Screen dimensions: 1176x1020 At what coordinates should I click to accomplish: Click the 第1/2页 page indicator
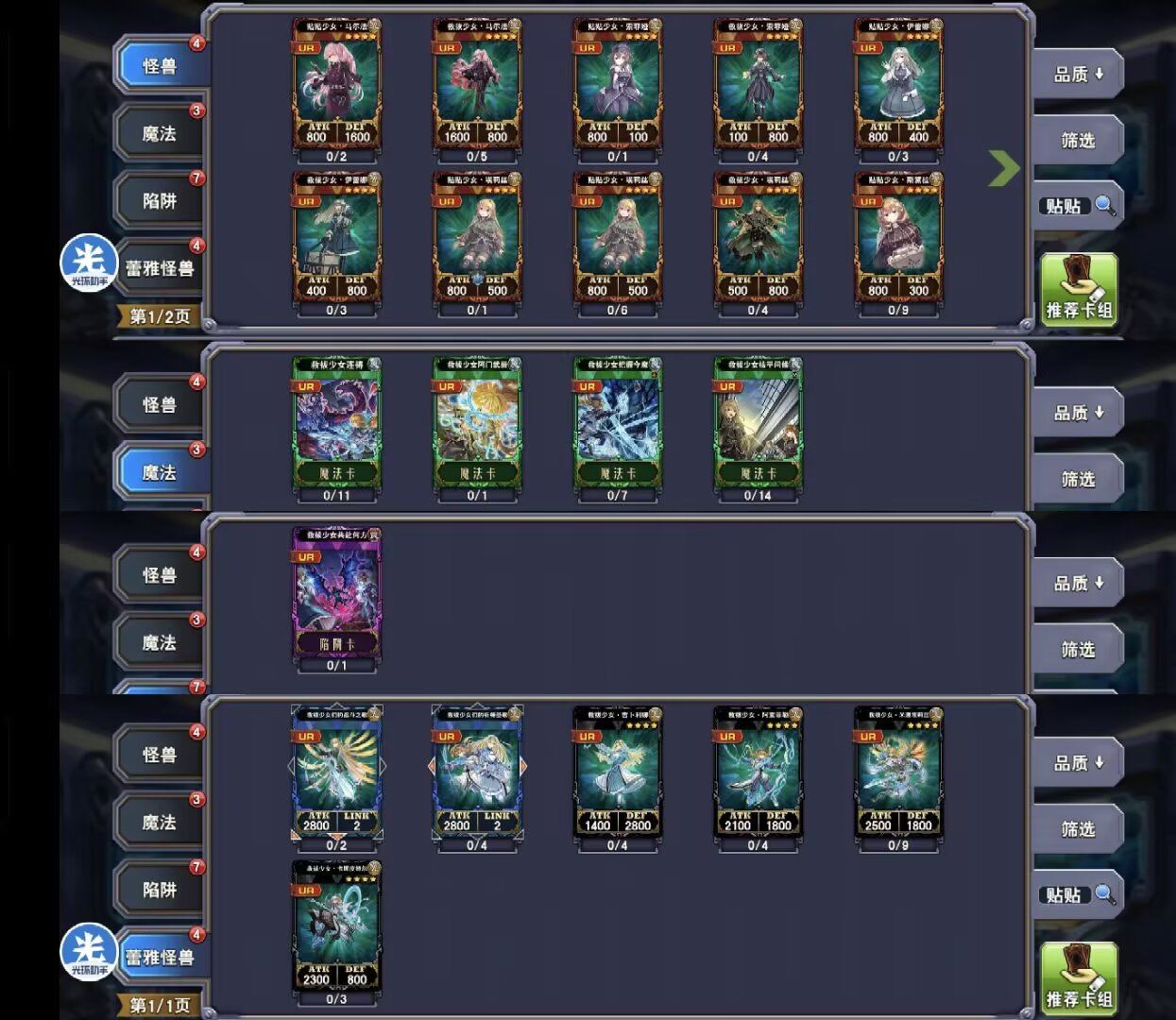[x=159, y=316]
